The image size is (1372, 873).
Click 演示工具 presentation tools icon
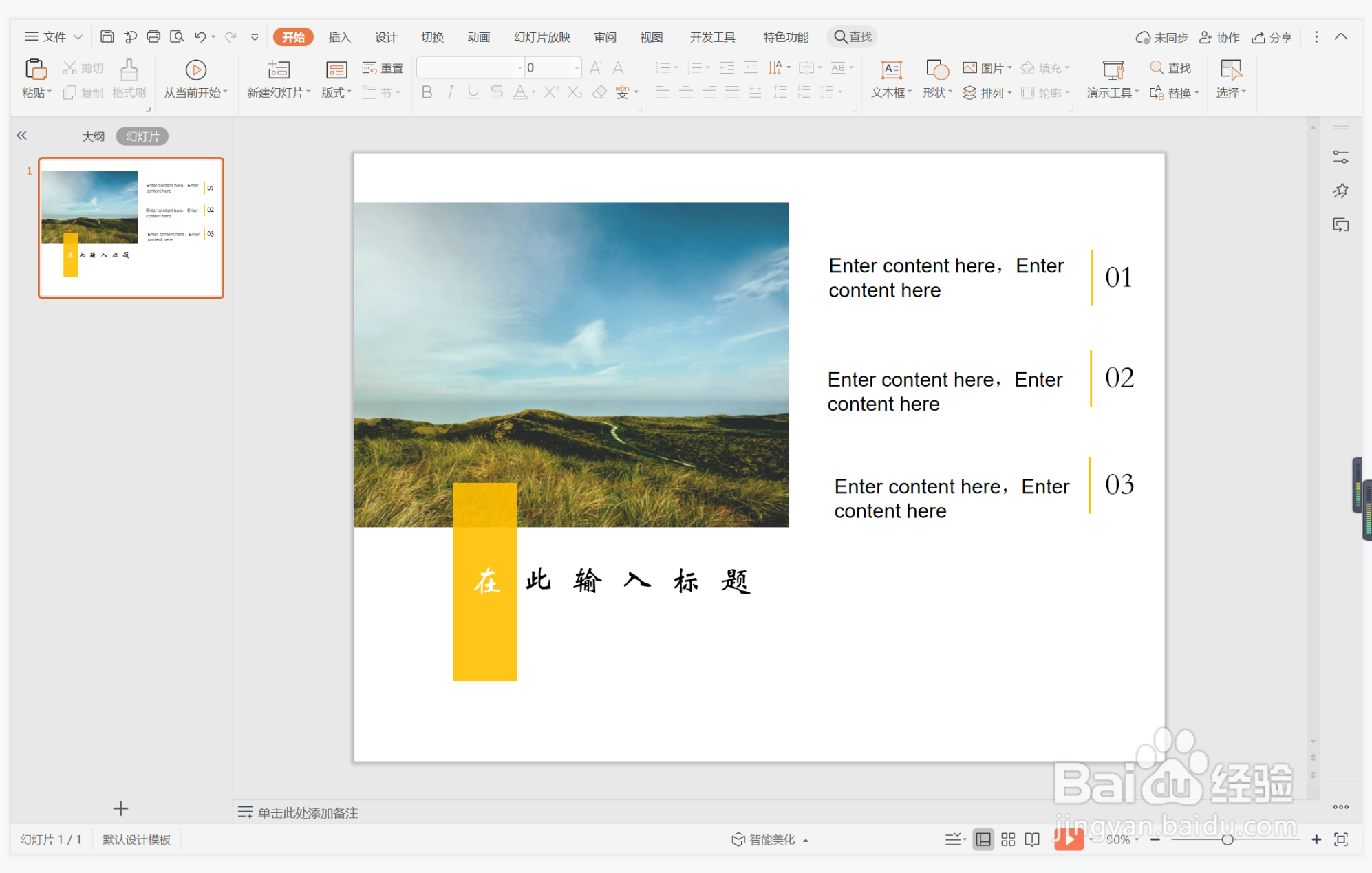pyautogui.click(x=1113, y=69)
